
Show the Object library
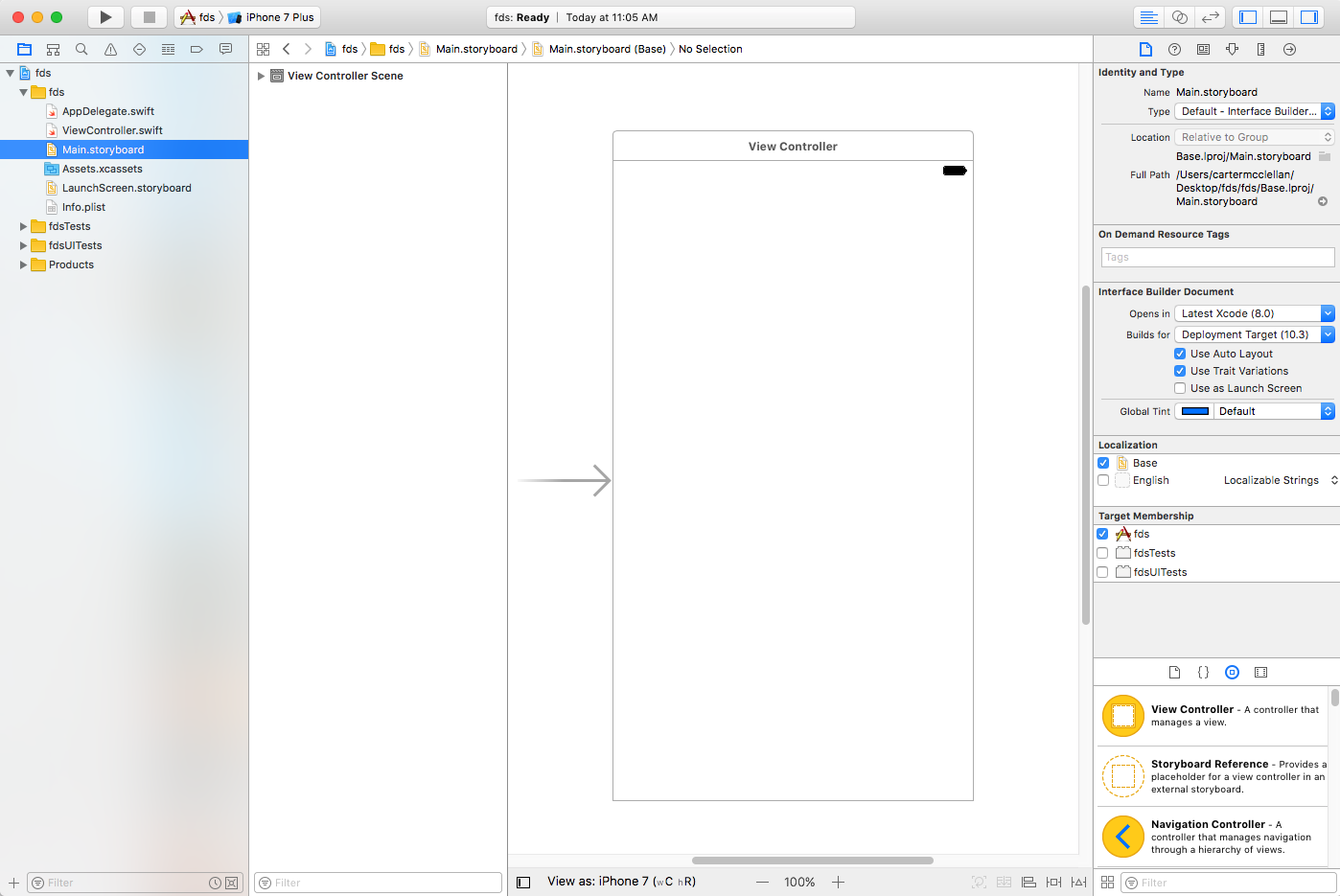point(1232,673)
